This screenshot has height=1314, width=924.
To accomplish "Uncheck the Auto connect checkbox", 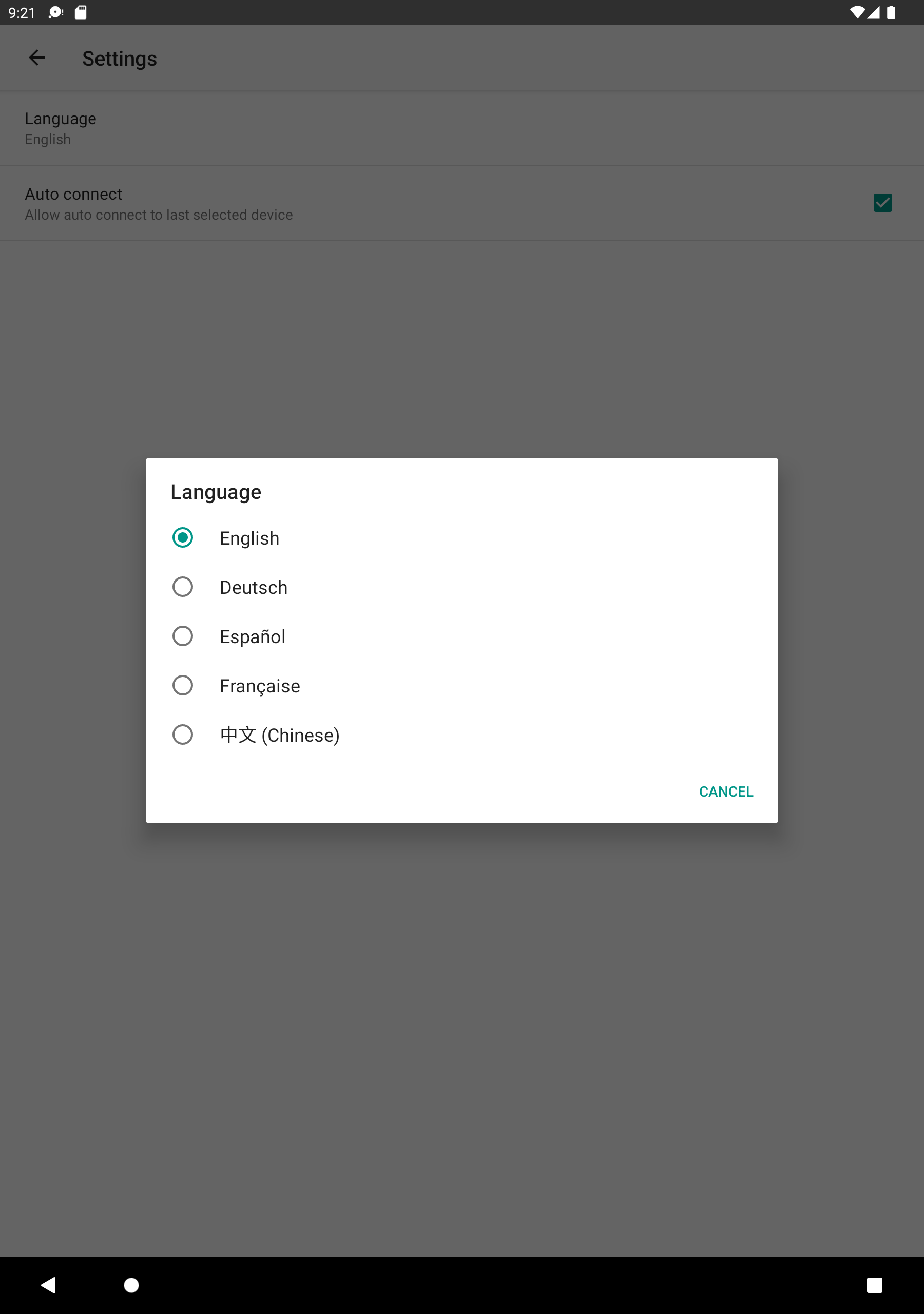I will [882, 203].
